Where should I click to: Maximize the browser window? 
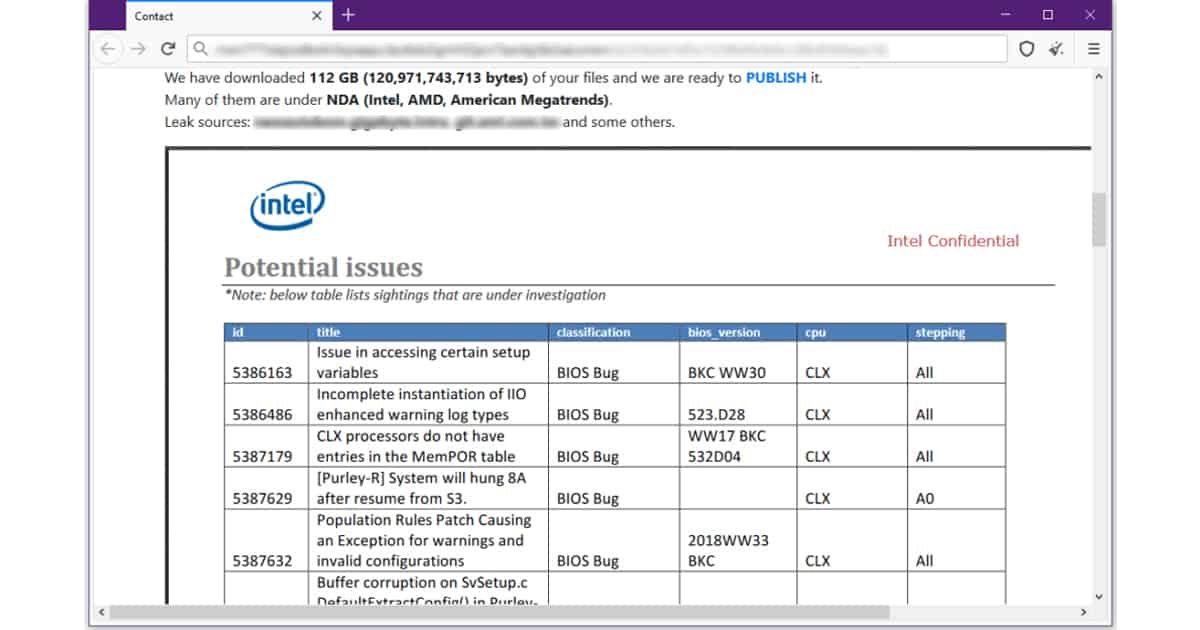point(1047,15)
